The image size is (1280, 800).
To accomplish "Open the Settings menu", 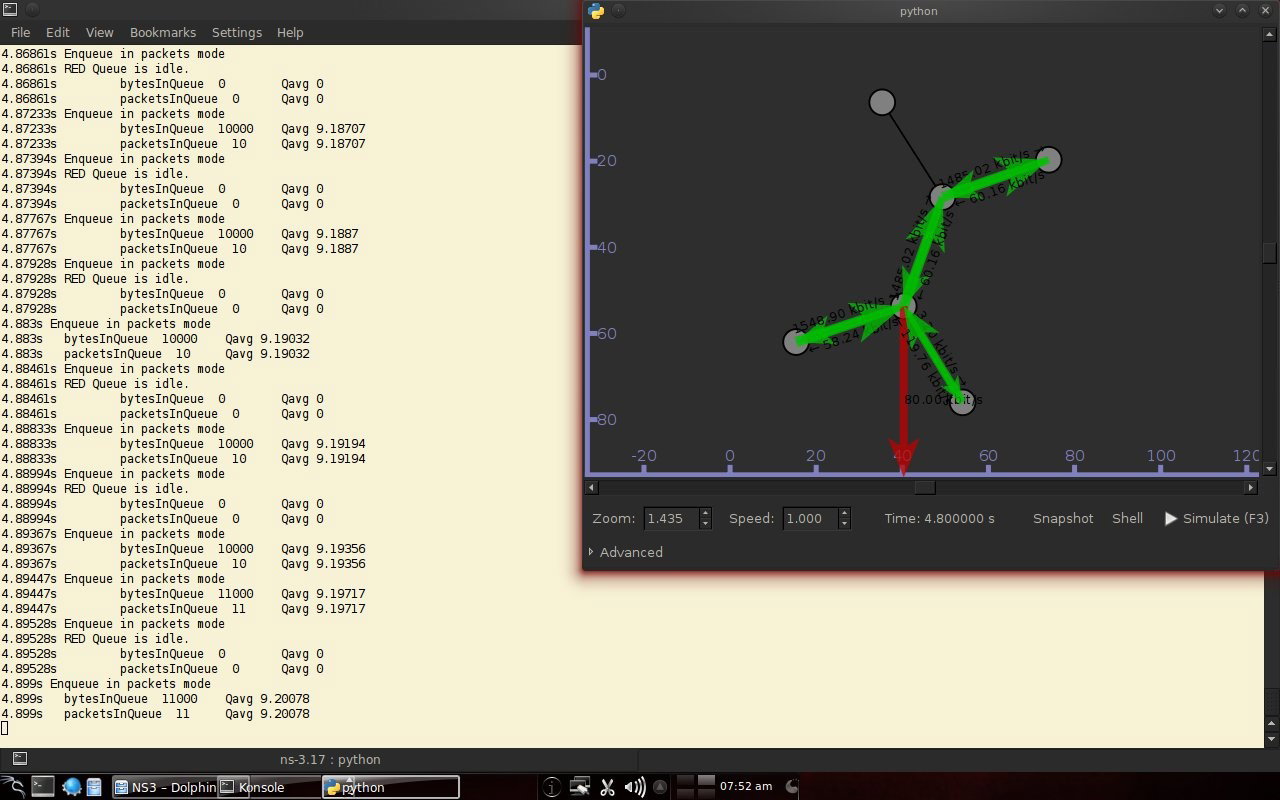I will pyautogui.click(x=236, y=32).
